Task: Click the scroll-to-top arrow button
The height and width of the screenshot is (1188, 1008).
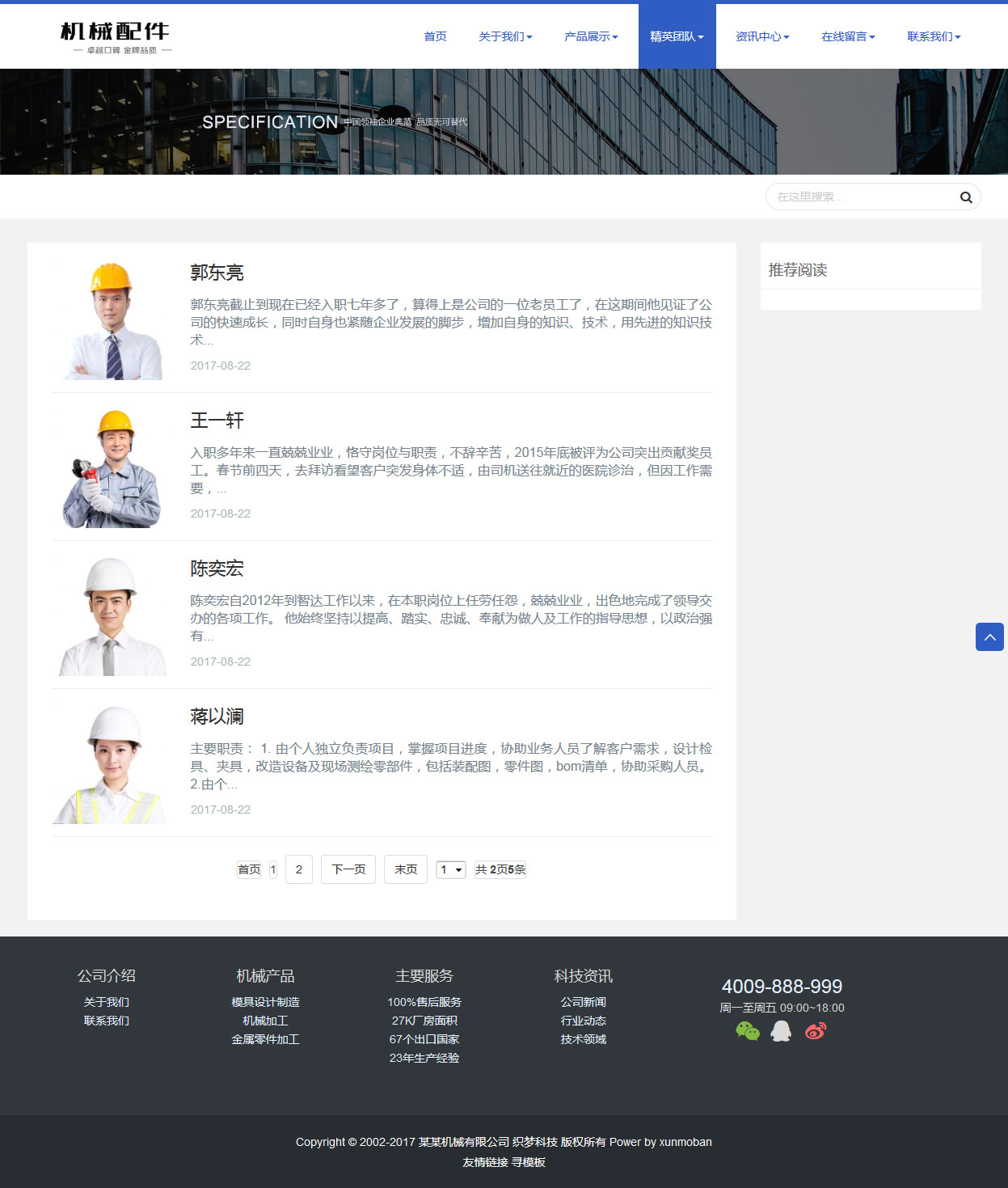Action: (989, 637)
